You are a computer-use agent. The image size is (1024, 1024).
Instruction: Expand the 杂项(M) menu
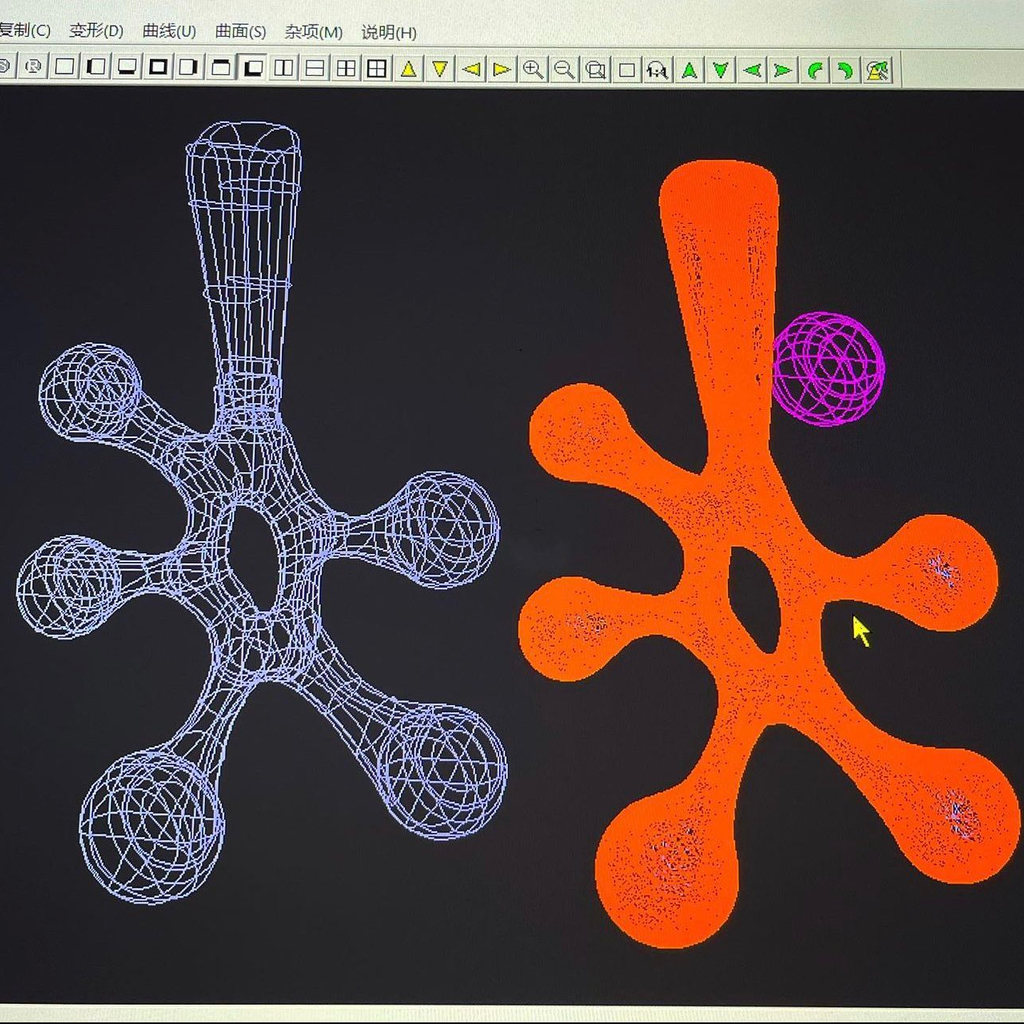click(313, 31)
